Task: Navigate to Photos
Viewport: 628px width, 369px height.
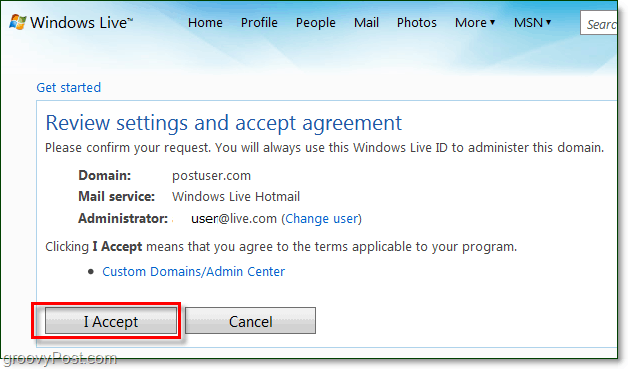Action: click(x=417, y=23)
